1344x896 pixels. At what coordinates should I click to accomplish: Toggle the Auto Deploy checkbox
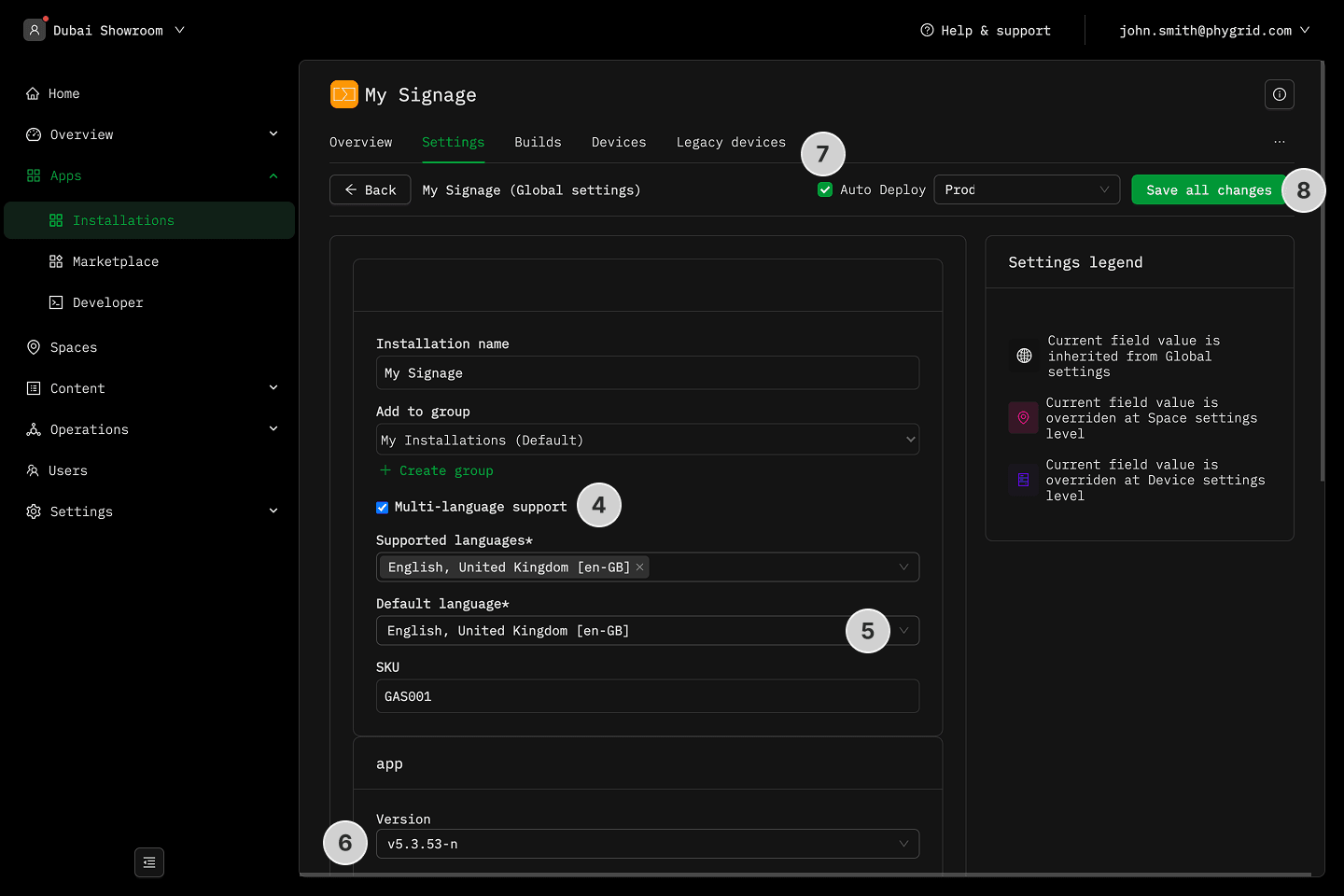pos(825,189)
